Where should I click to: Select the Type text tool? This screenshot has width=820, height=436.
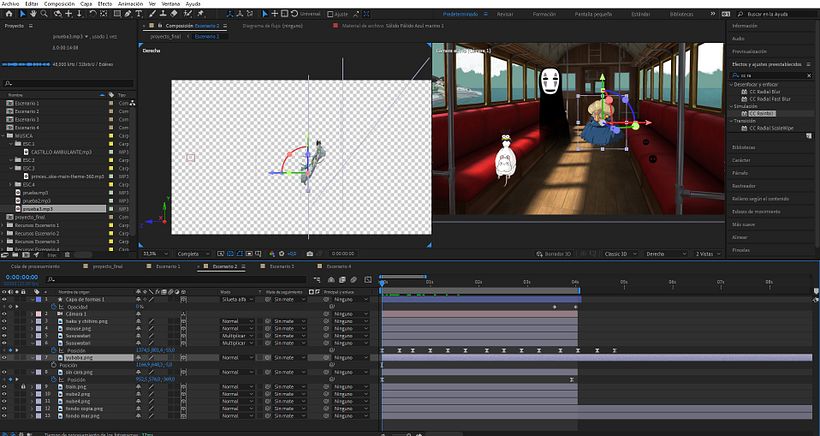pyautogui.click(x=139, y=14)
